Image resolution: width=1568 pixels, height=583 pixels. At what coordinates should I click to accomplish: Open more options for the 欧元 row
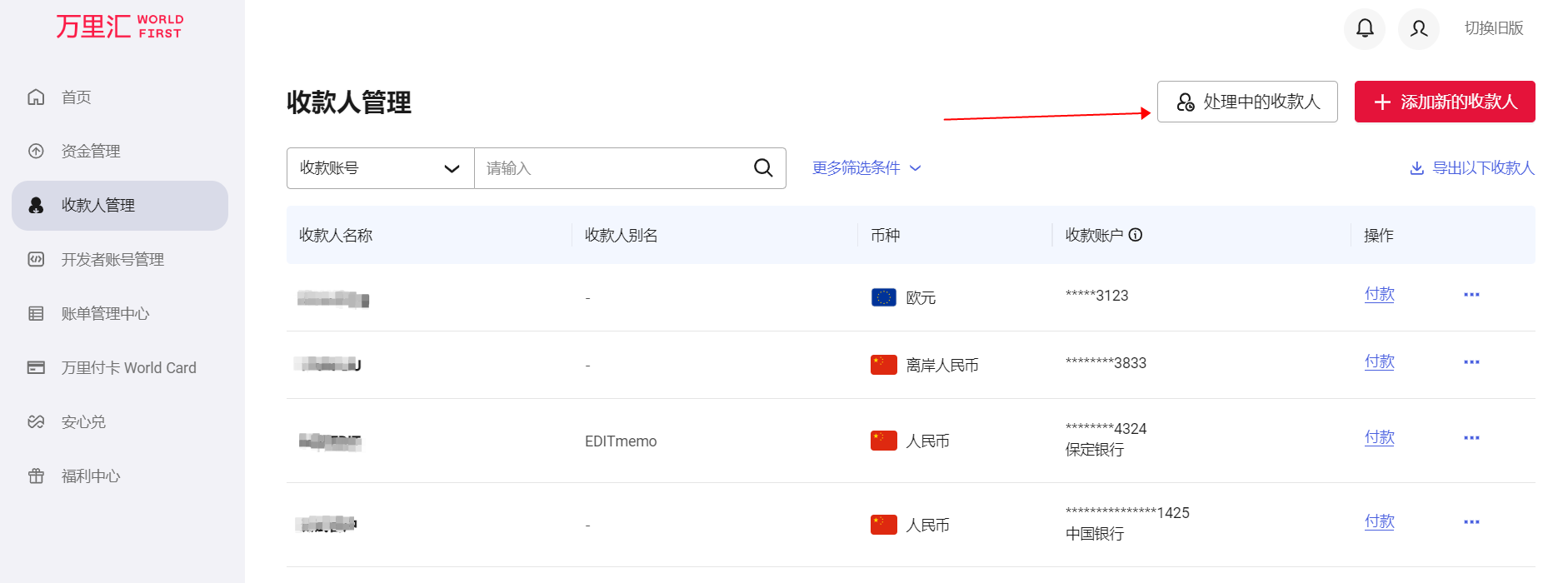(1471, 295)
